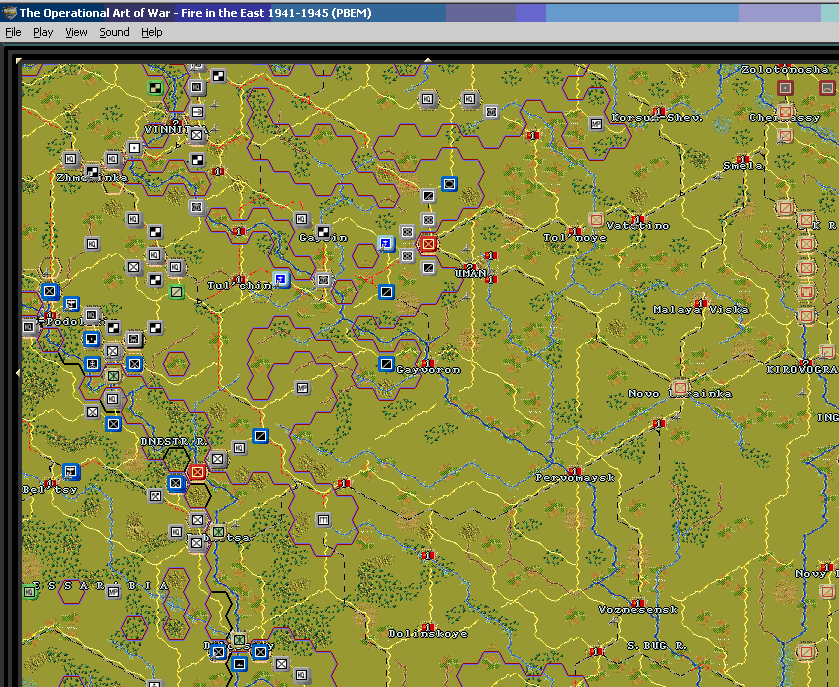Select the MP unit south of Gayvoron
The width and height of the screenshot is (839, 687).
pyautogui.click(x=302, y=388)
